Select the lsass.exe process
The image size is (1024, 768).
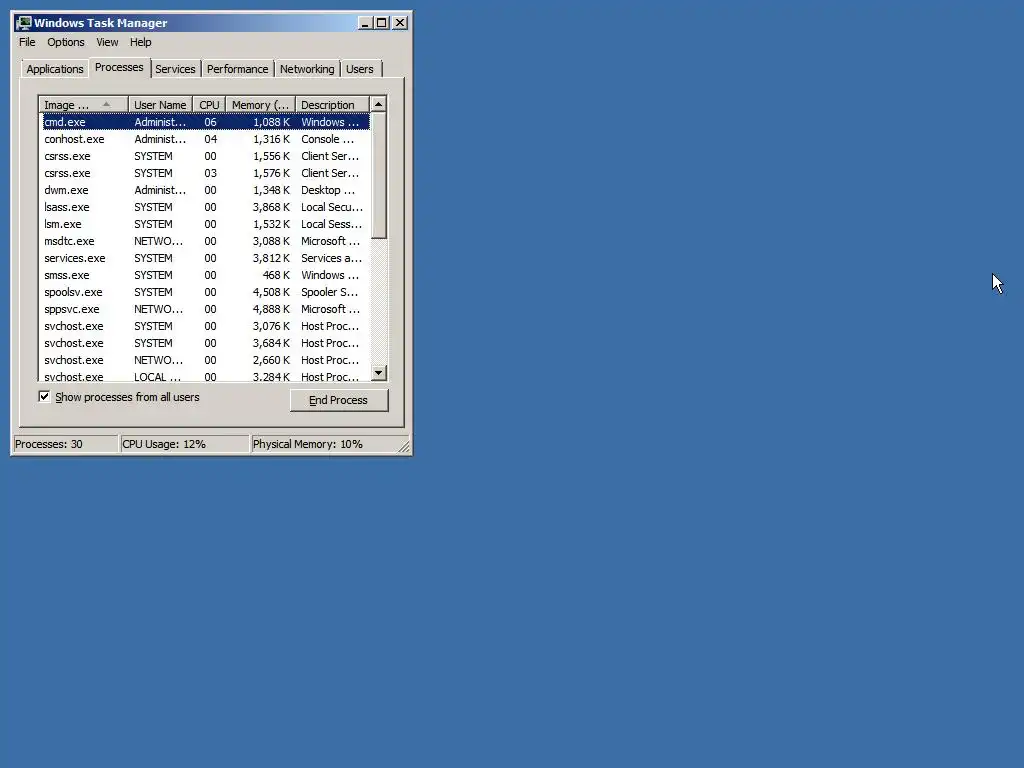(x=205, y=207)
